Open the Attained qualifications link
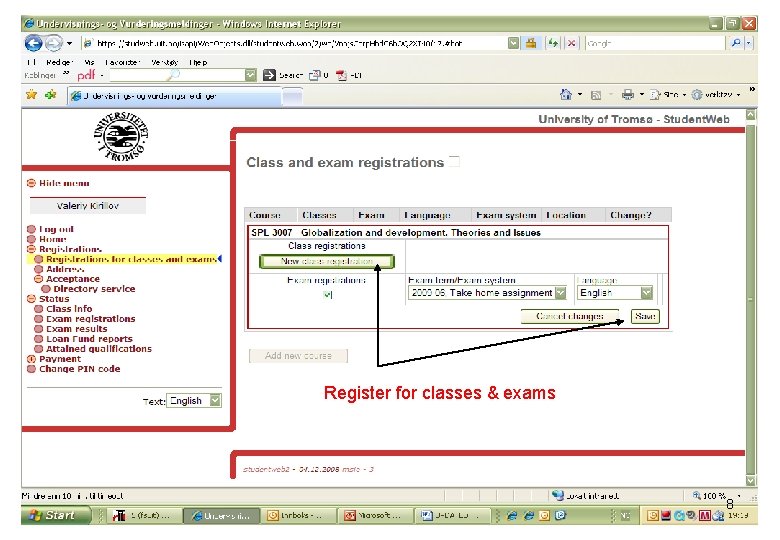Viewport: 780px width, 540px height. pos(99,349)
